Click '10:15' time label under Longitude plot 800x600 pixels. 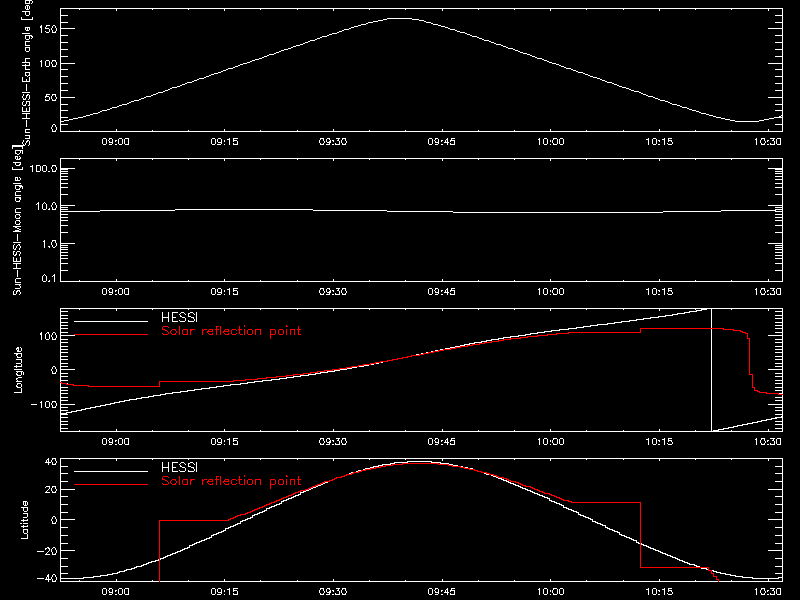659,442
